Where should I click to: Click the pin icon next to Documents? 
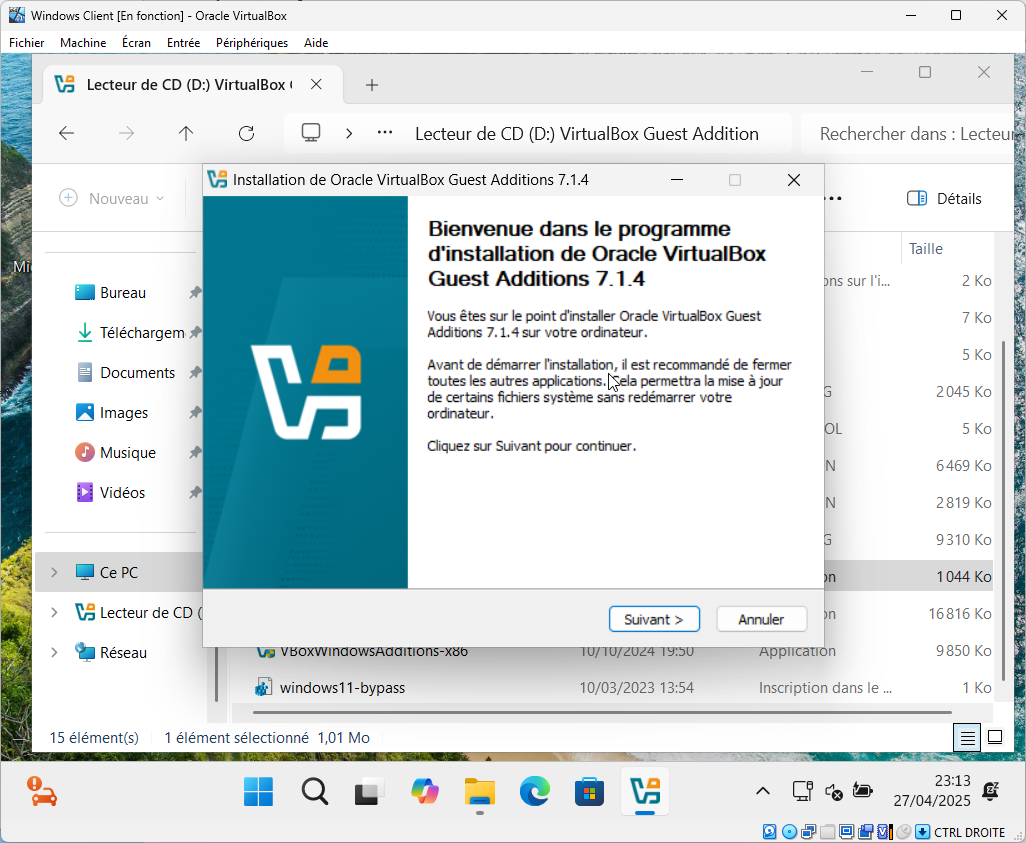click(195, 372)
